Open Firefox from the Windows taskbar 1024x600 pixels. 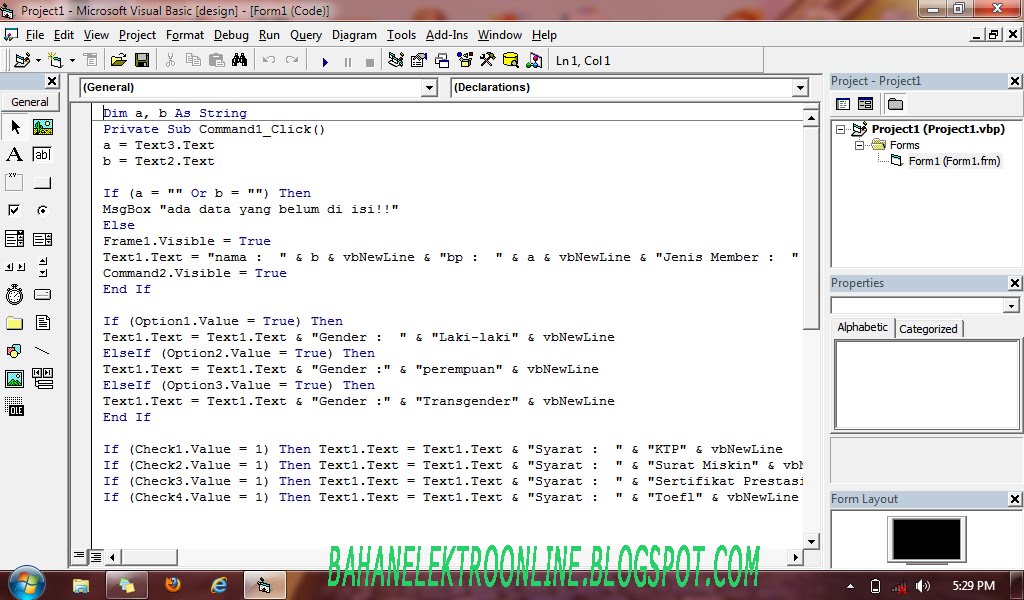172,584
